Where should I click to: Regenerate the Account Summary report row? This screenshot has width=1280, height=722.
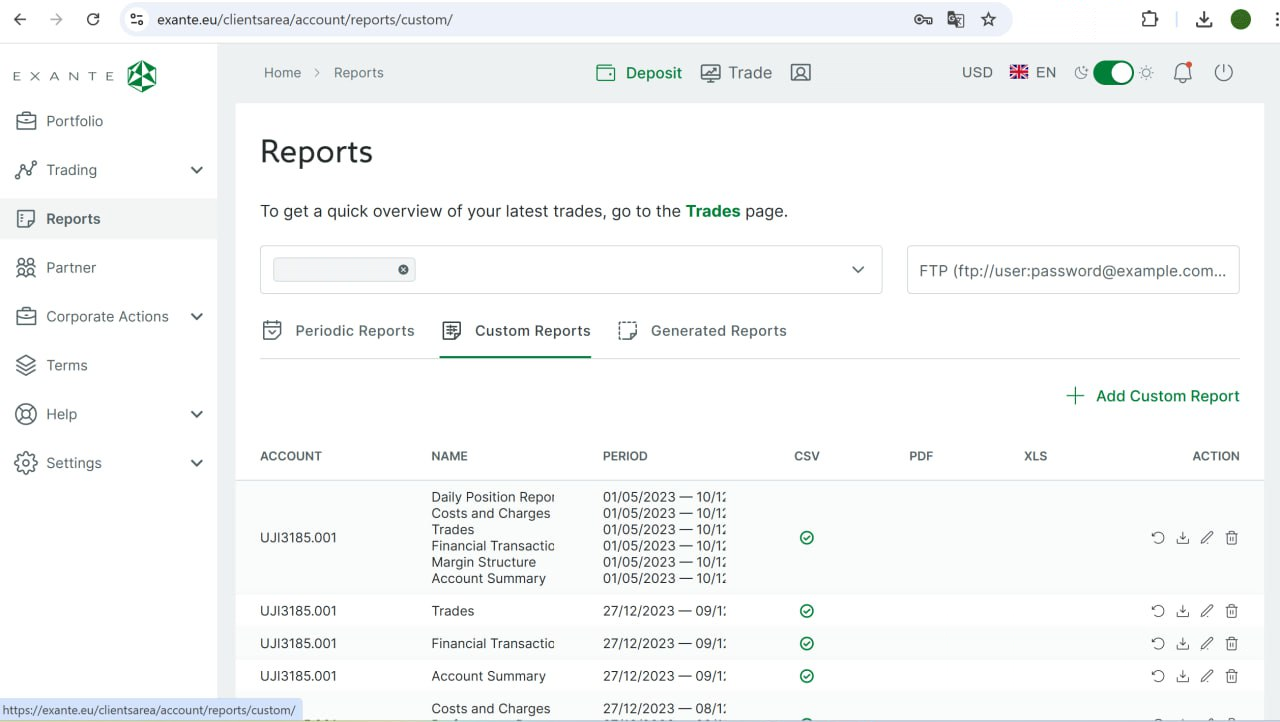(x=1158, y=676)
